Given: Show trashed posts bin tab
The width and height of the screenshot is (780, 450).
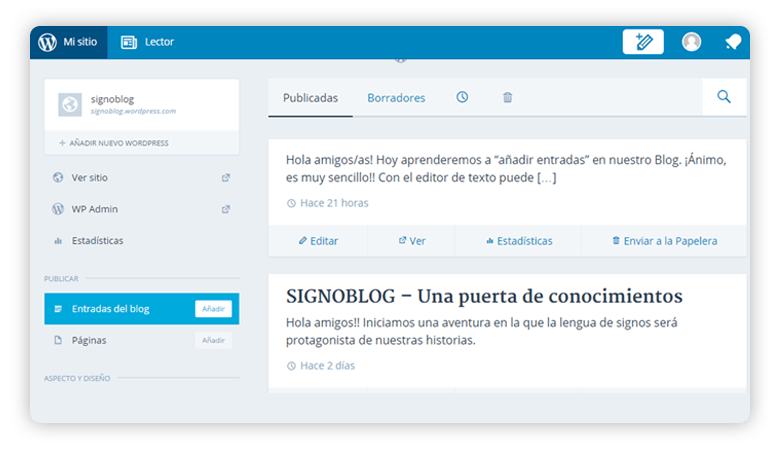Looking at the screenshot, I should 507,97.
